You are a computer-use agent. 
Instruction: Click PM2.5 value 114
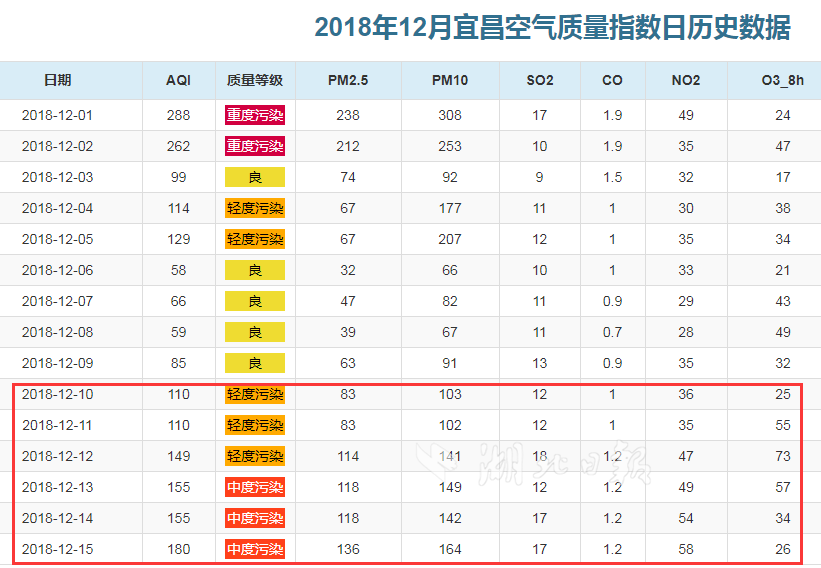click(x=348, y=456)
